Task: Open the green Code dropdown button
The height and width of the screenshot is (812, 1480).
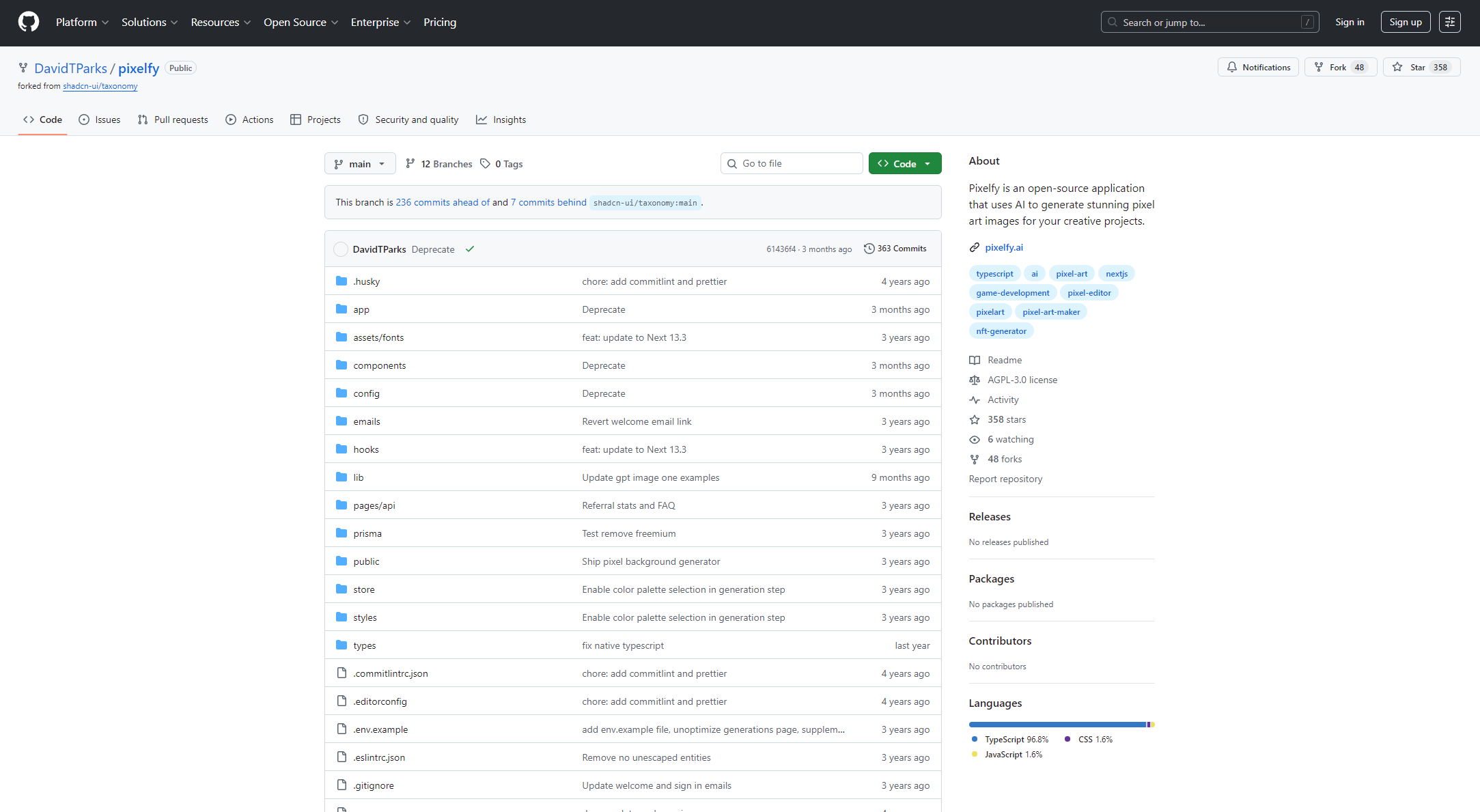Action: (x=905, y=164)
